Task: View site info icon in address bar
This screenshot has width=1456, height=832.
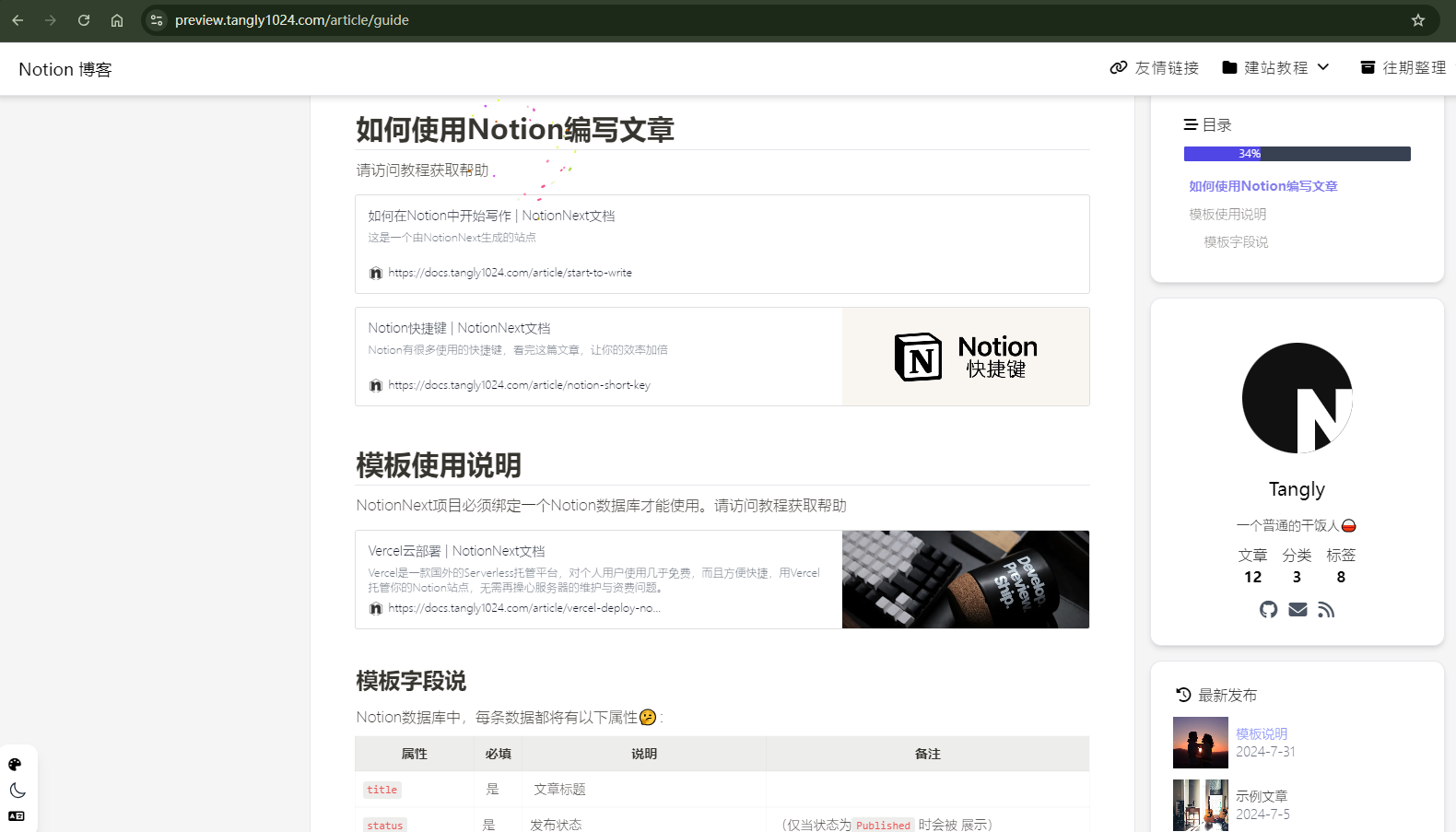Action: 157,20
